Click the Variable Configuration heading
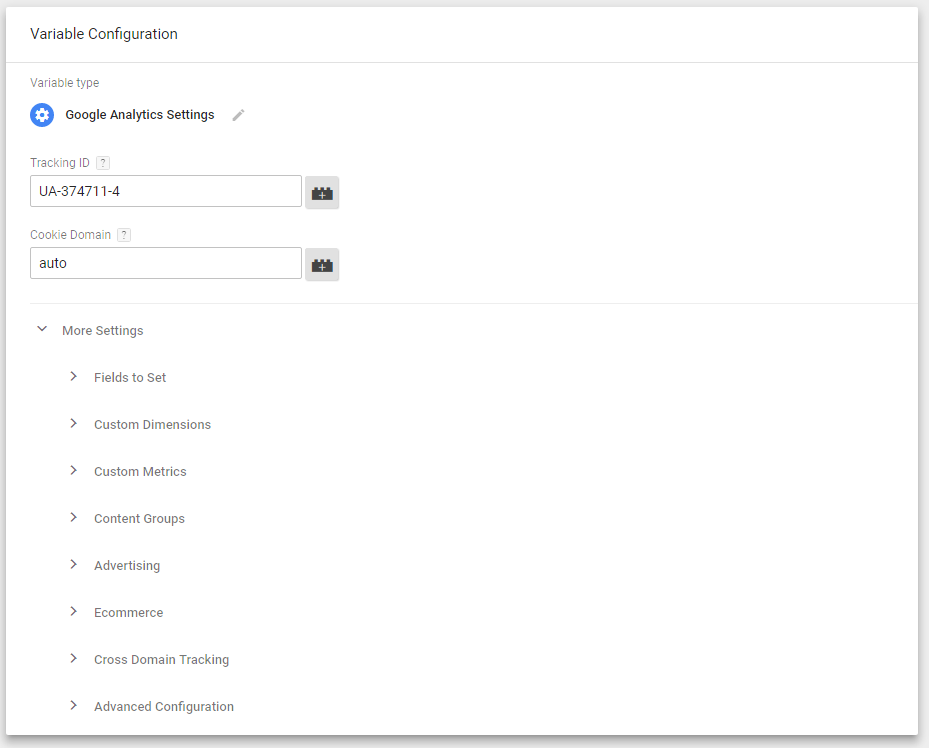The height and width of the screenshot is (748, 929). click(x=104, y=34)
